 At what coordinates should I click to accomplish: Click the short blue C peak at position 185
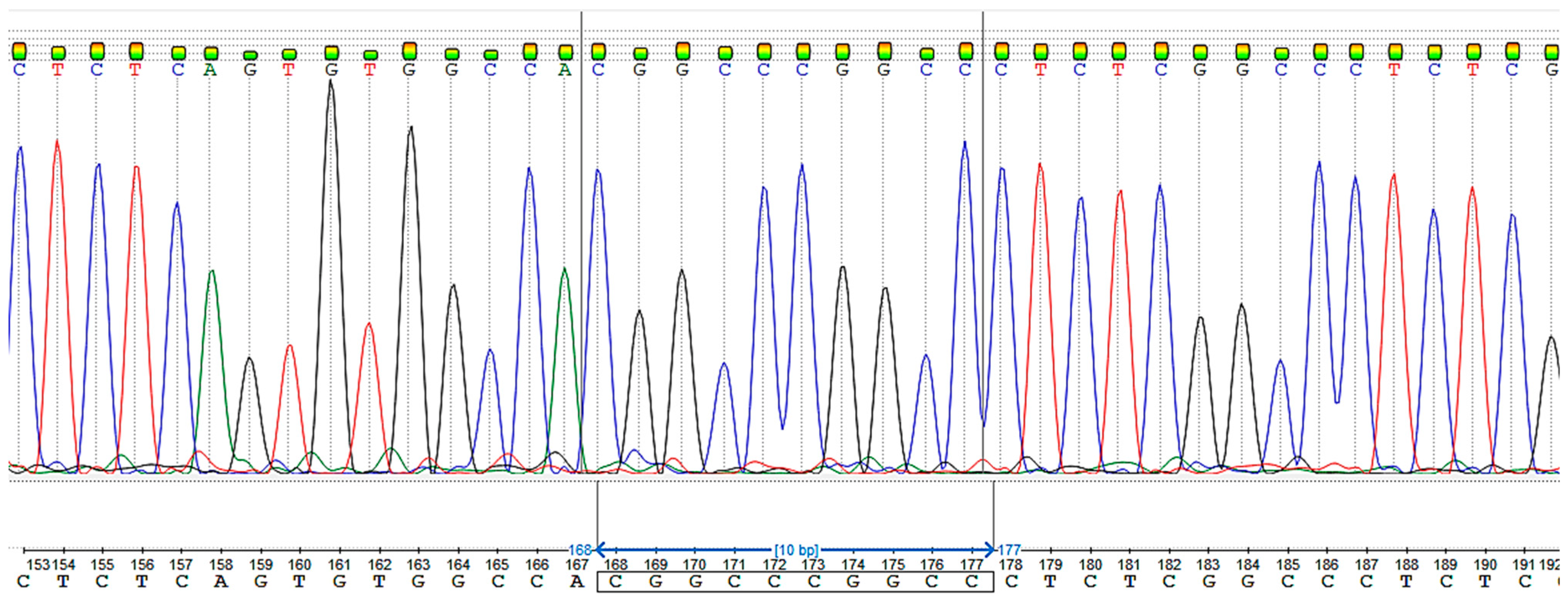(x=1281, y=362)
